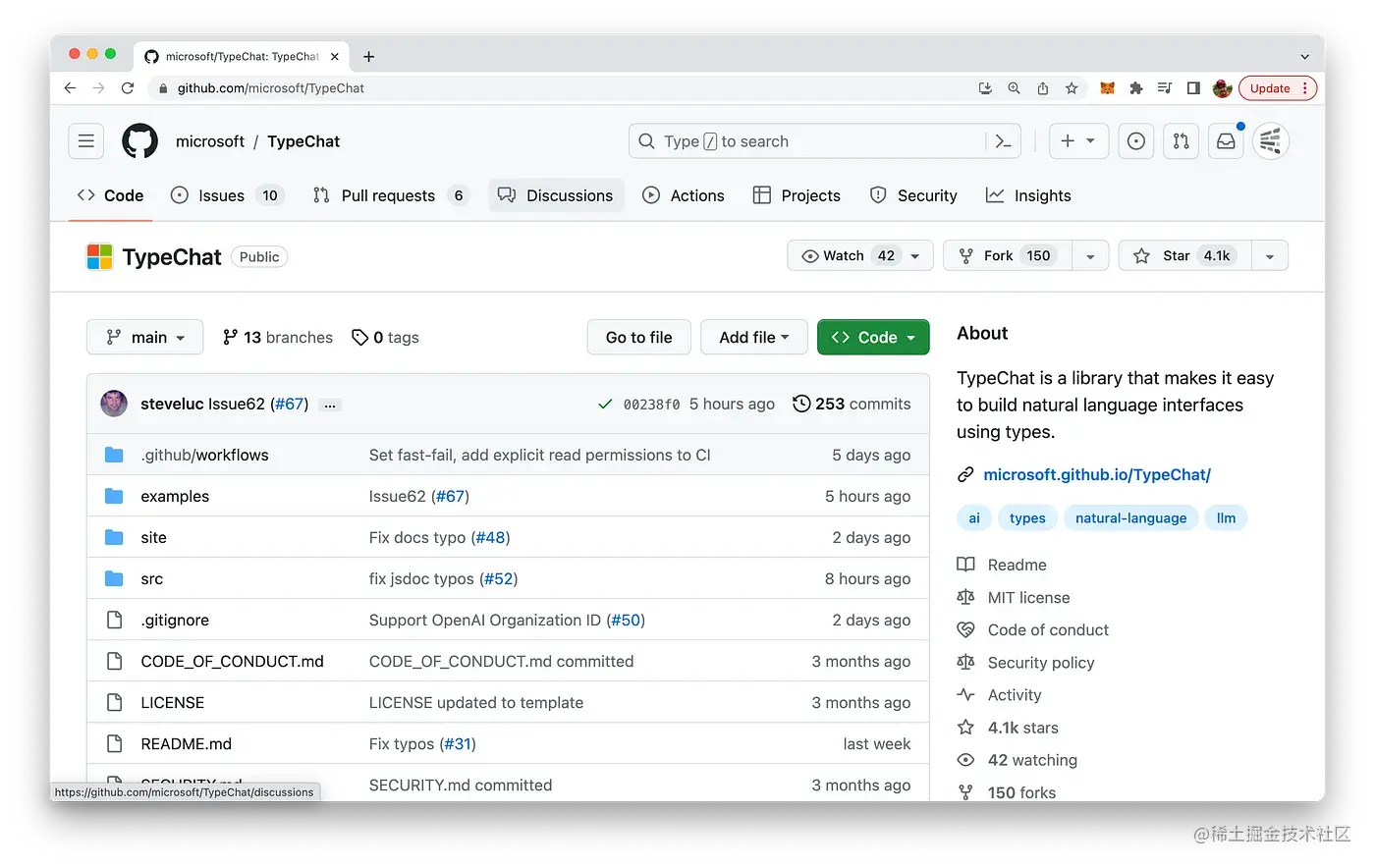This screenshot has height=868, width=1375.
Task: Open the GitHub hamburger navigation menu
Action: click(86, 141)
